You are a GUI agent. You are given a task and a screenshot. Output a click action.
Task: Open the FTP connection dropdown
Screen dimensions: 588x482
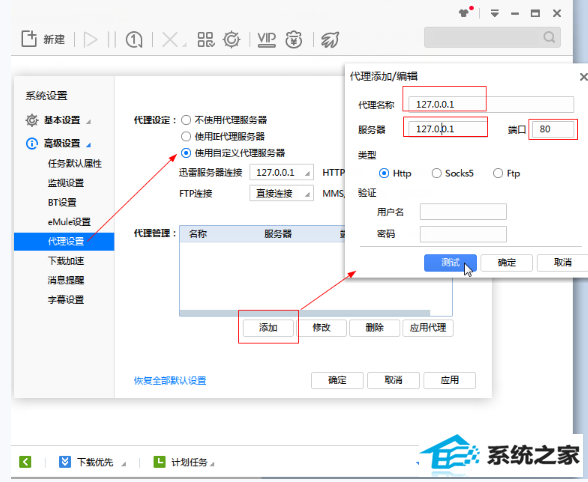(x=281, y=194)
